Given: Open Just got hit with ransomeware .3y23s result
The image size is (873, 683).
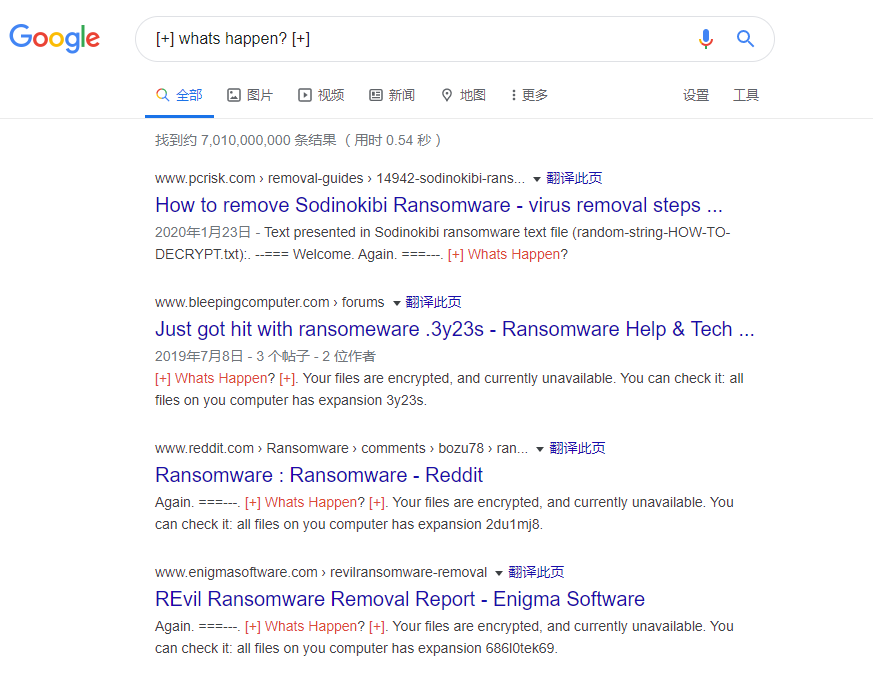Looking at the screenshot, I should (454, 329).
